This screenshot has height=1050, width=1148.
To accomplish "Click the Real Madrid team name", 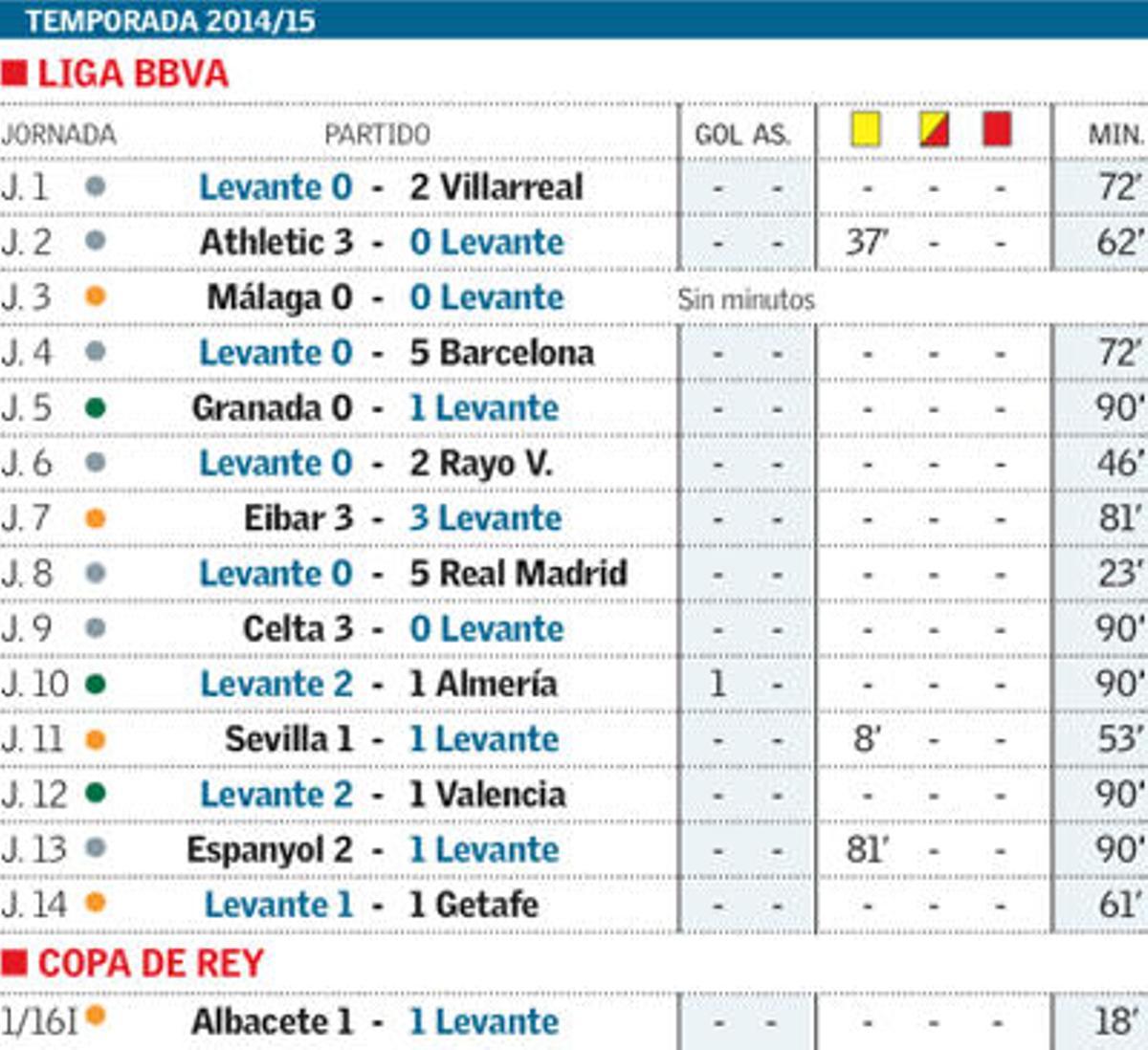I will (533, 574).
